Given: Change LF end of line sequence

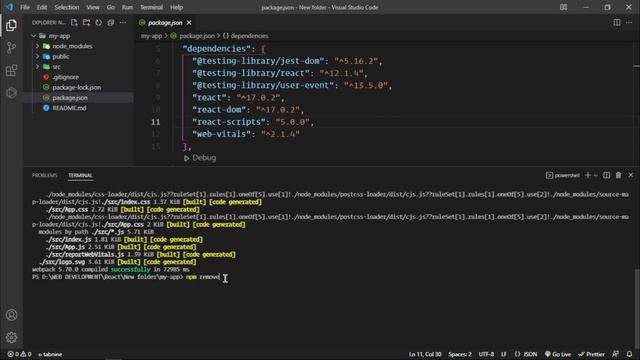Looking at the screenshot, I should (504, 354).
